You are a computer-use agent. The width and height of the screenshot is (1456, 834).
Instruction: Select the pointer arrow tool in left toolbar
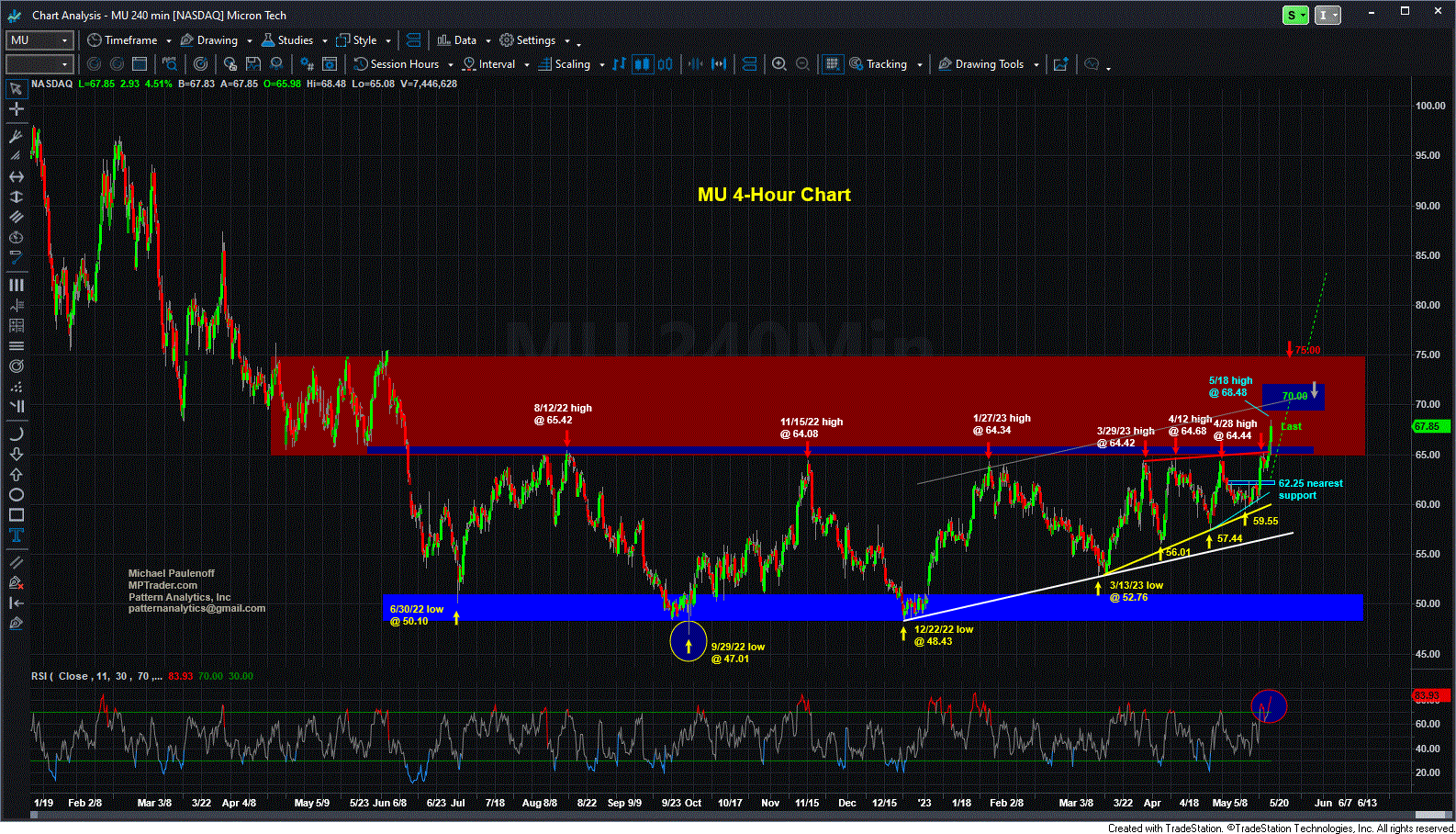pos(16,88)
